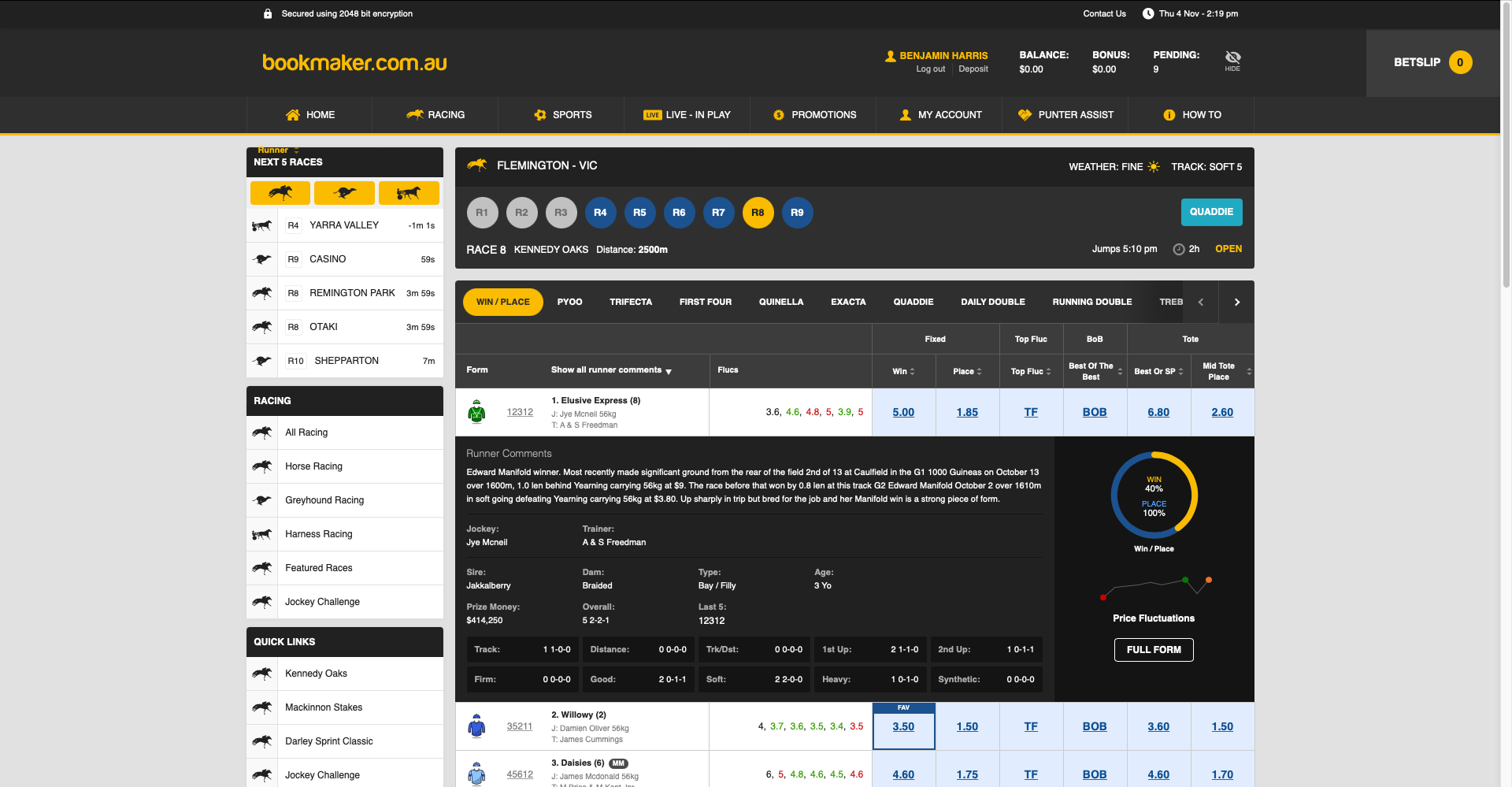Click the bookmaker.com.au logo
This screenshot has height=787, width=1512.
click(354, 62)
